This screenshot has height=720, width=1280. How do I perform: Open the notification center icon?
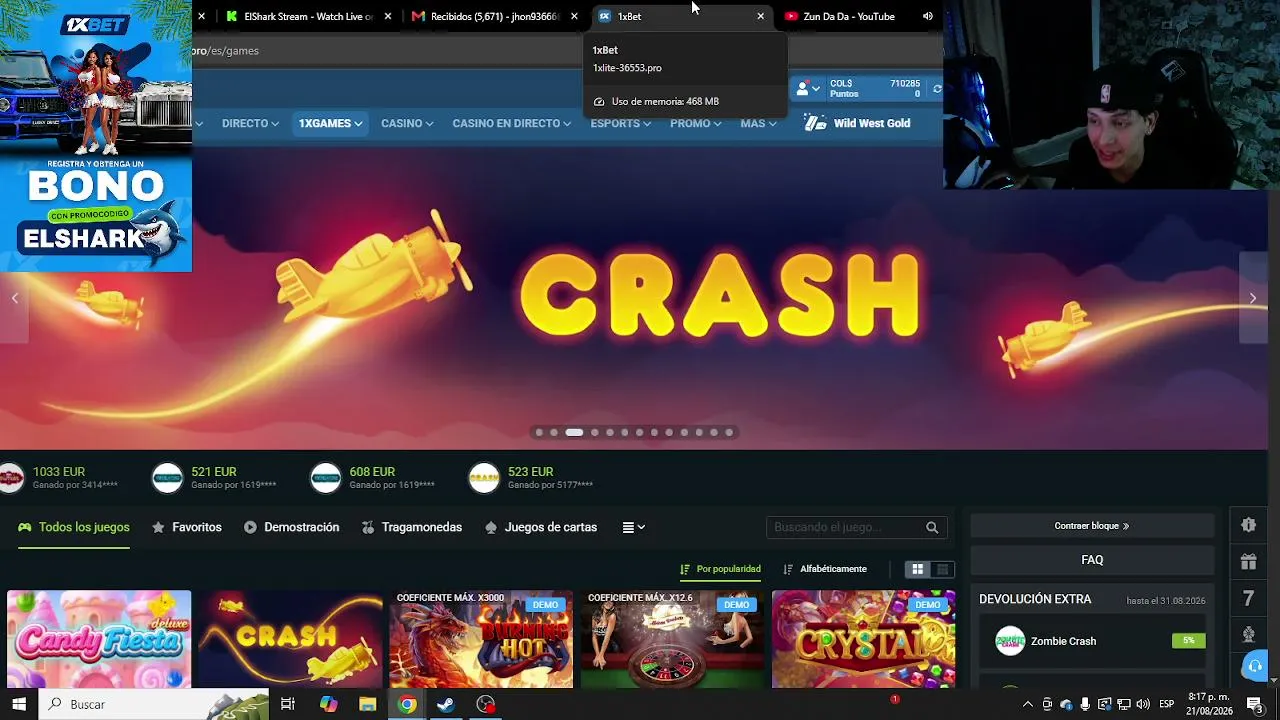(1255, 704)
